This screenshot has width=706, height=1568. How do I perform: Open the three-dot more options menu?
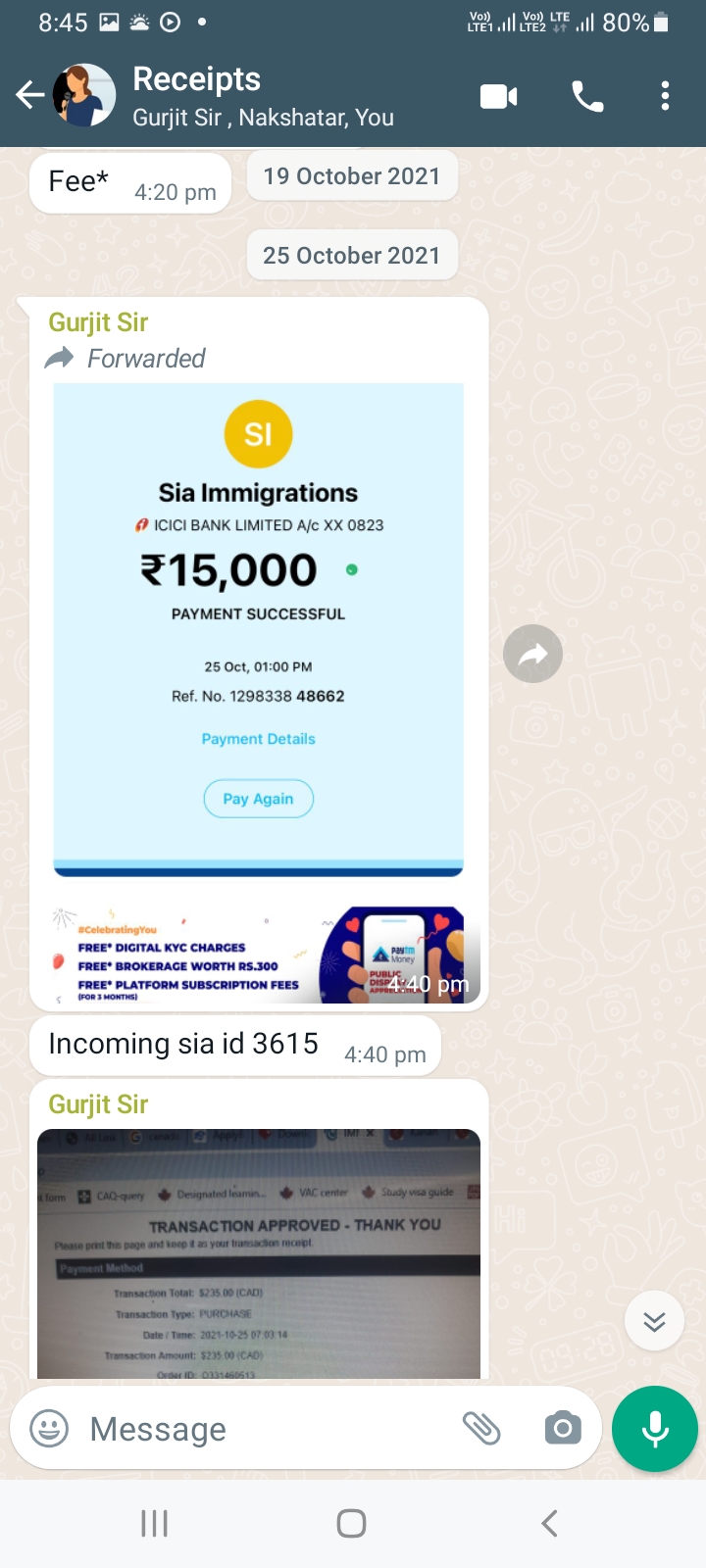click(666, 96)
